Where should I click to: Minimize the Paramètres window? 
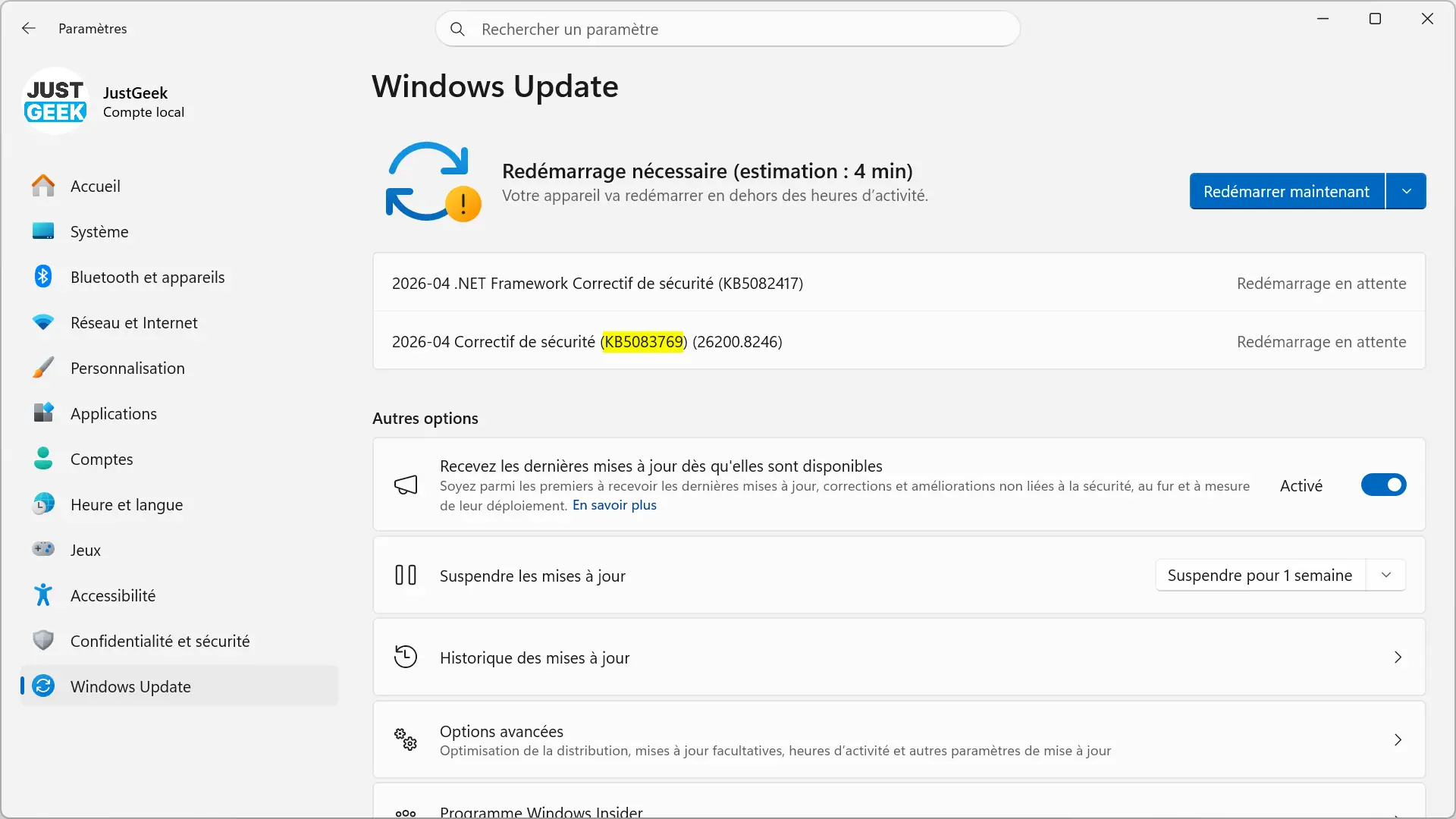[x=1323, y=19]
